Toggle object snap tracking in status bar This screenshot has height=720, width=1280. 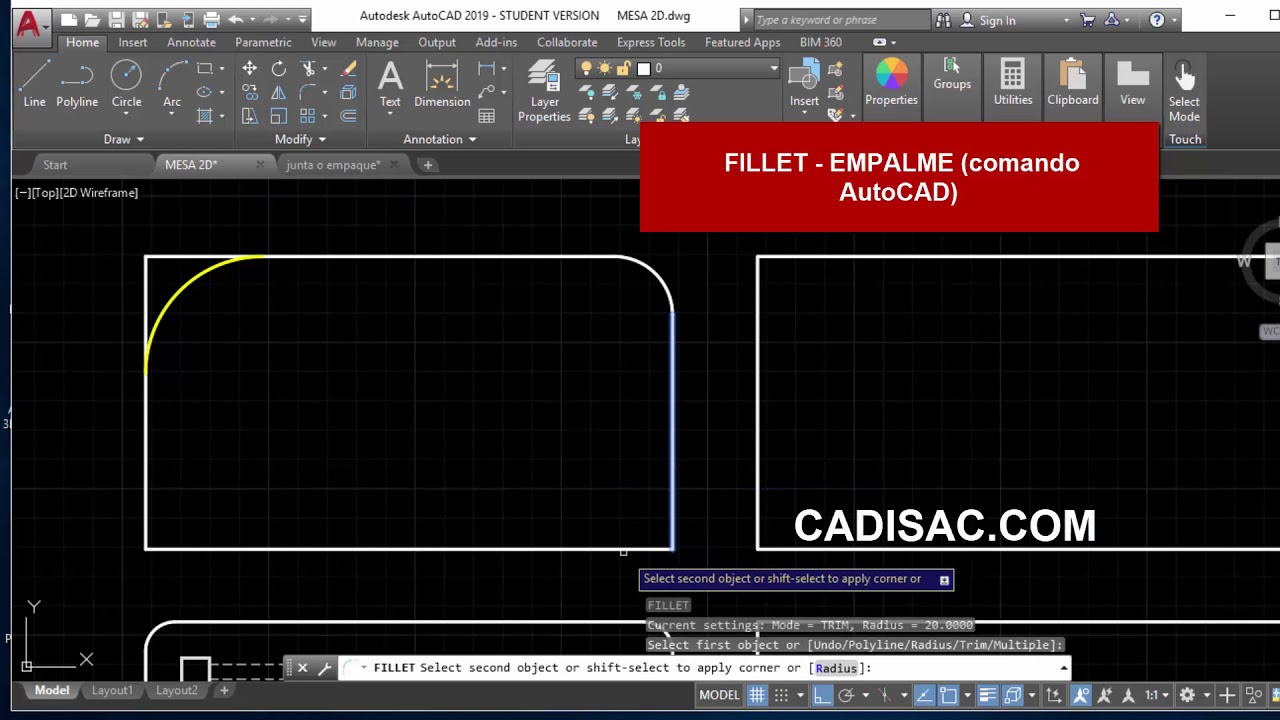[925, 695]
